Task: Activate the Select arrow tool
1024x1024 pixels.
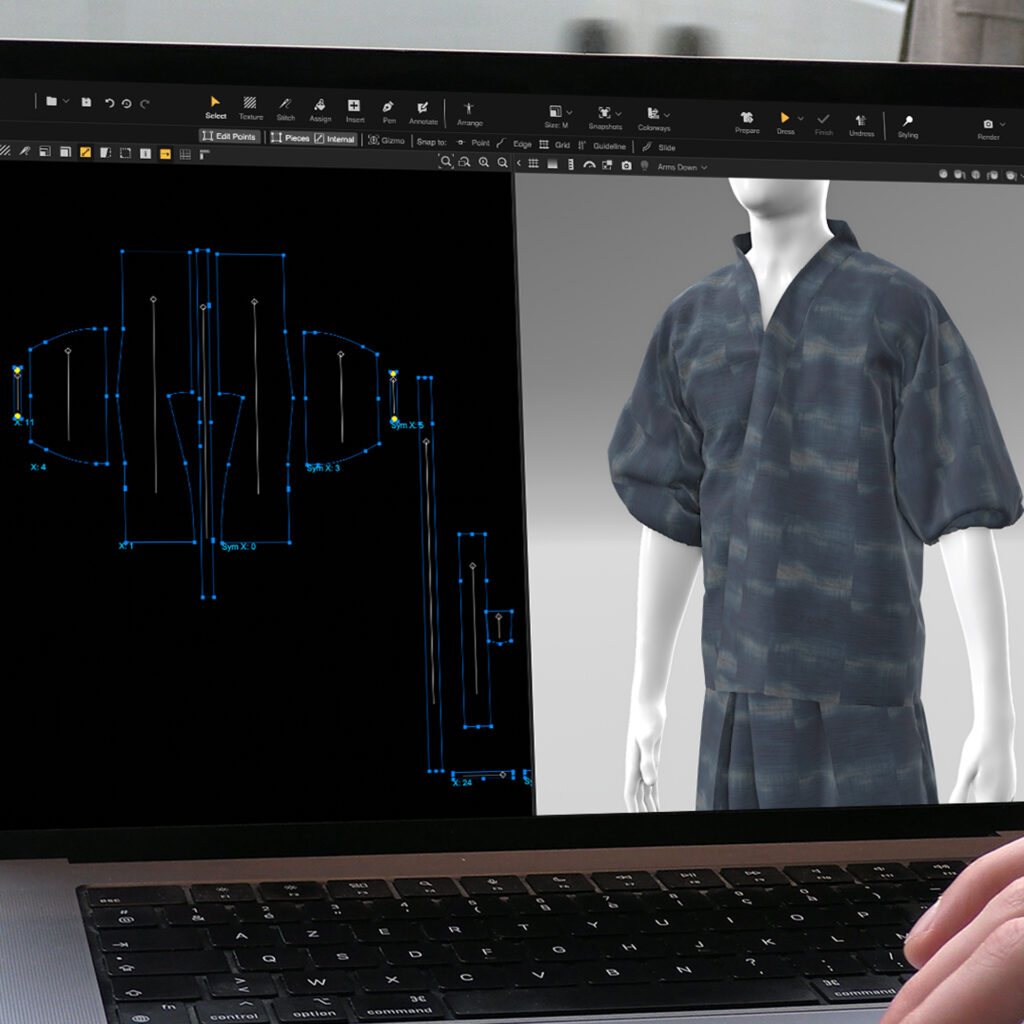Action: tap(216, 107)
